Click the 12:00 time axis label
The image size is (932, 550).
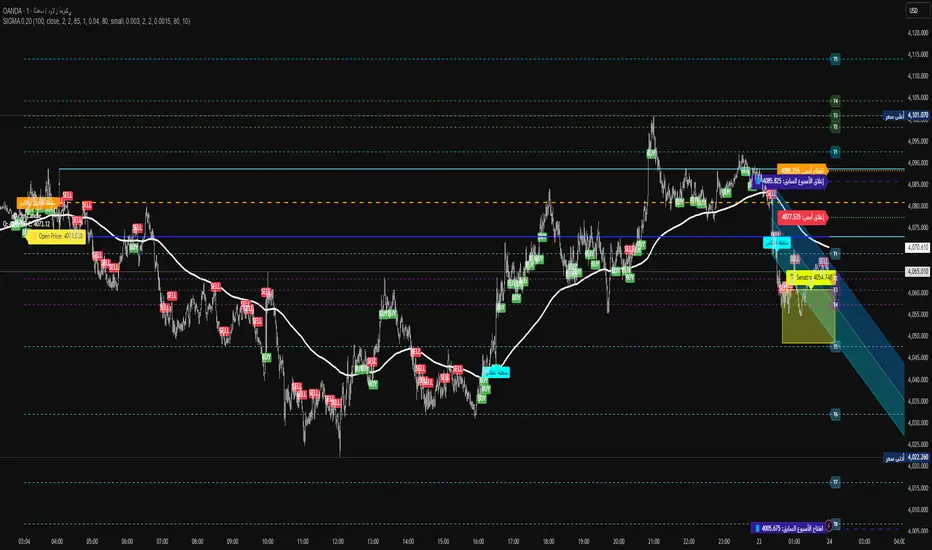pyautogui.click(x=338, y=542)
